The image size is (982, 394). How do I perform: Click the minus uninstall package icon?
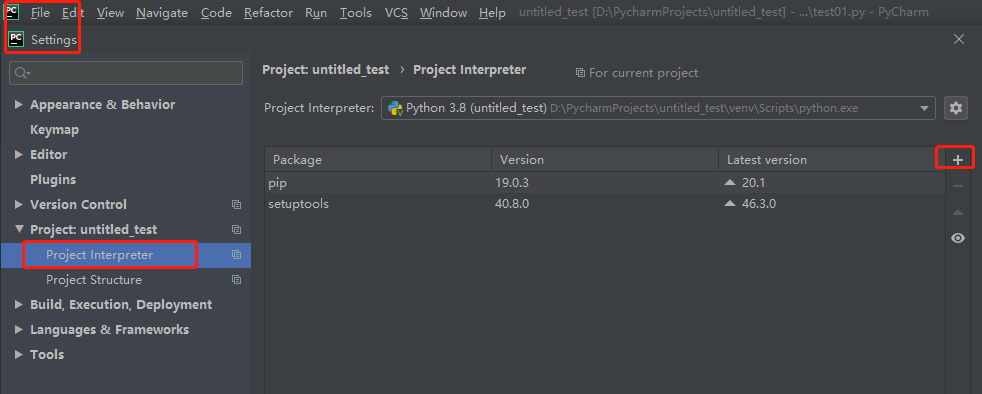958,186
